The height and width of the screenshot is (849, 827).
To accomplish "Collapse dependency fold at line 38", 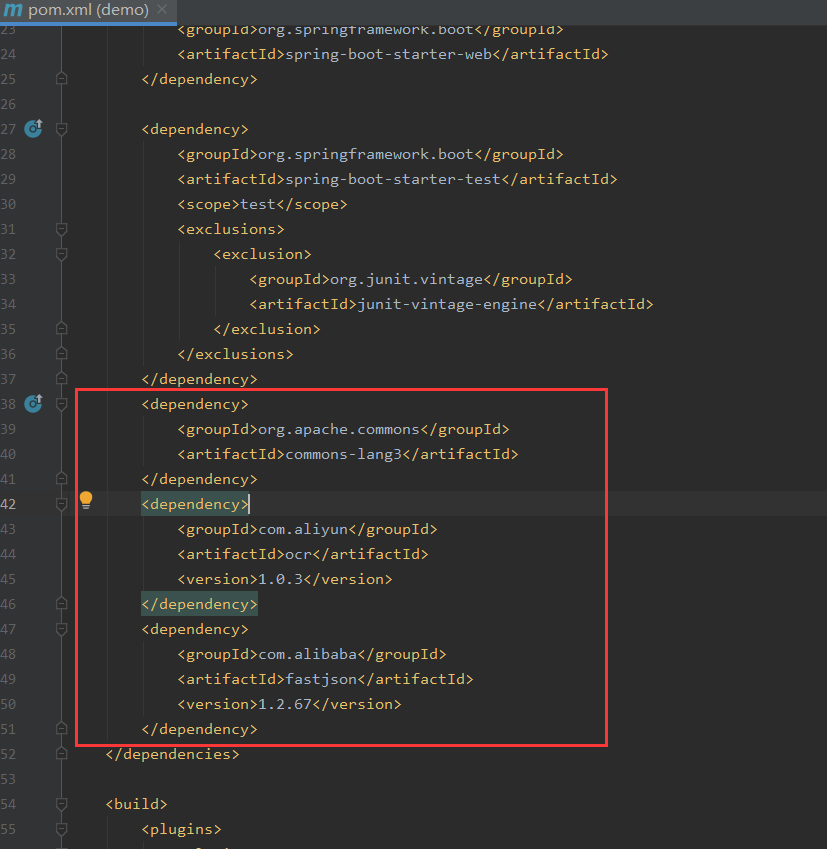I will click(62, 404).
